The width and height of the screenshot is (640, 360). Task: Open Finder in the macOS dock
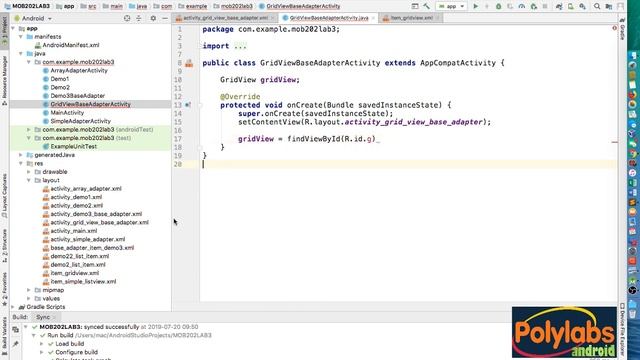[x=632, y=56]
